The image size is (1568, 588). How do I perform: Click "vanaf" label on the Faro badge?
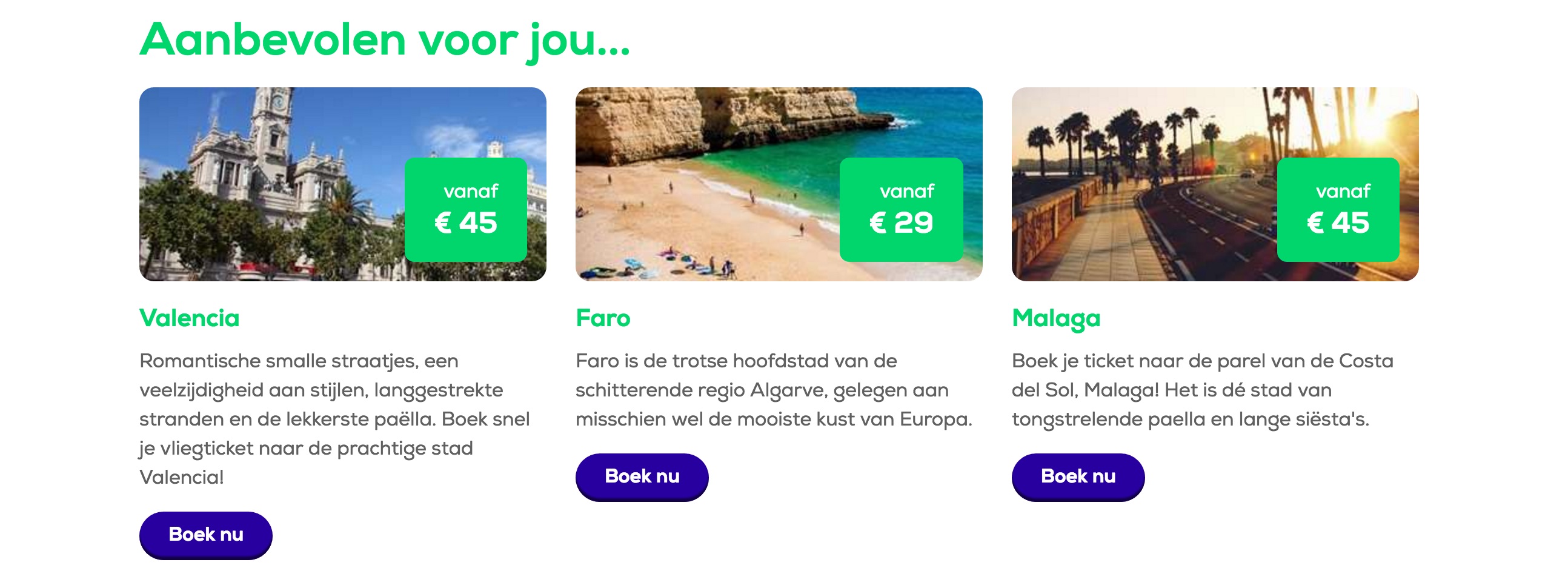(906, 192)
